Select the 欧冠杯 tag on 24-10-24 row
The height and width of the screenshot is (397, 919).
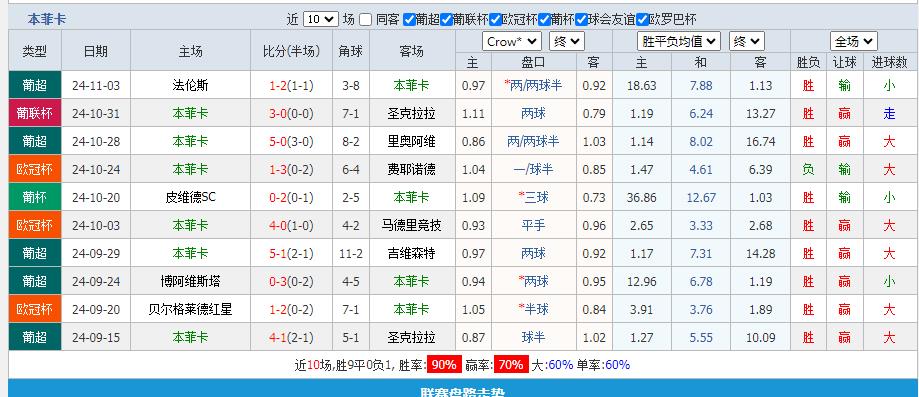[x=35, y=170]
